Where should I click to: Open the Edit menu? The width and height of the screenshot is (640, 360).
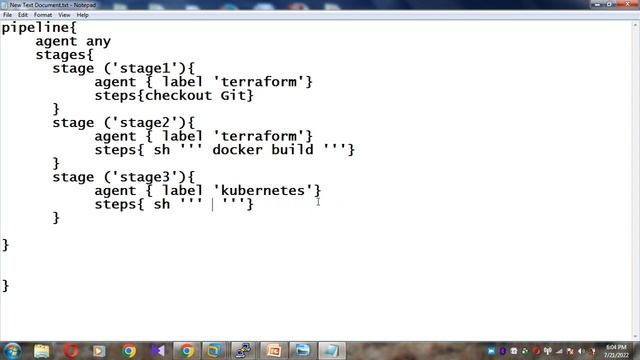[x=23, y=15]
